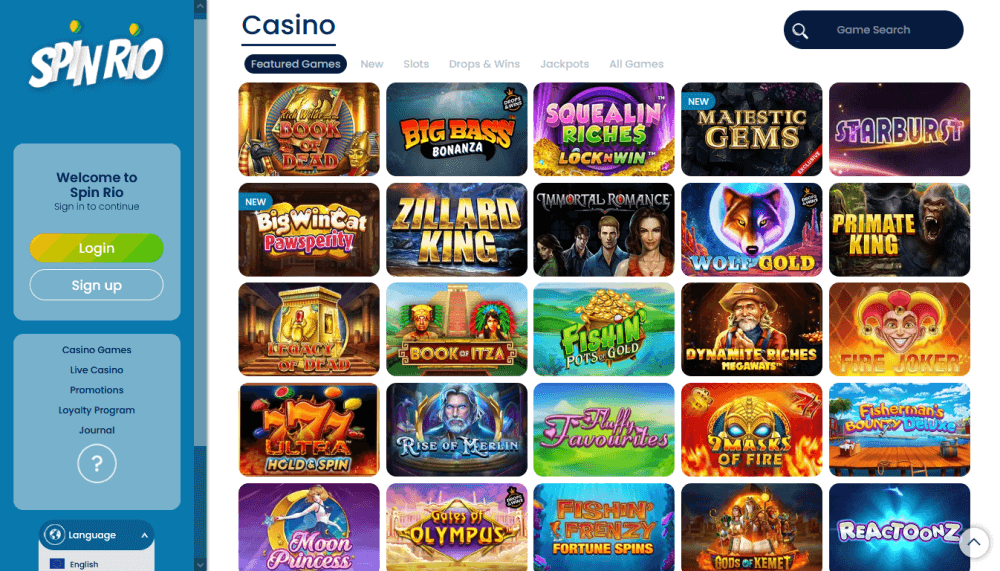
Task: Click the green Login button
Action: click(x=96, y=248)
